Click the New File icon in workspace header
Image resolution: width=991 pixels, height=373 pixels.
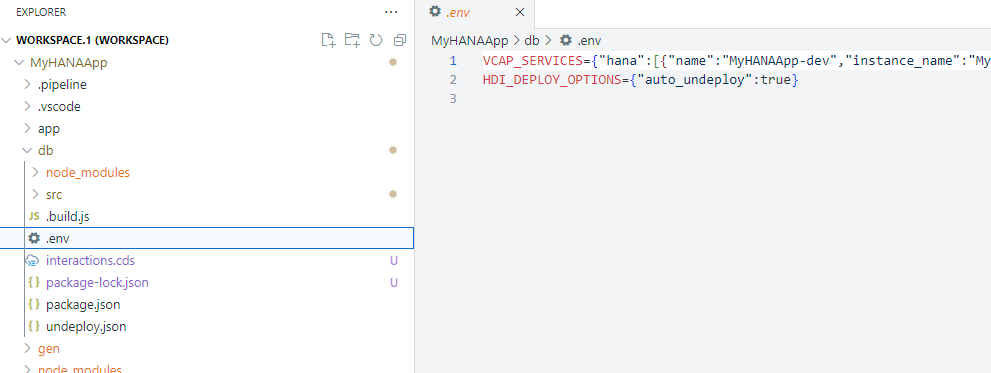click(328, 40)
